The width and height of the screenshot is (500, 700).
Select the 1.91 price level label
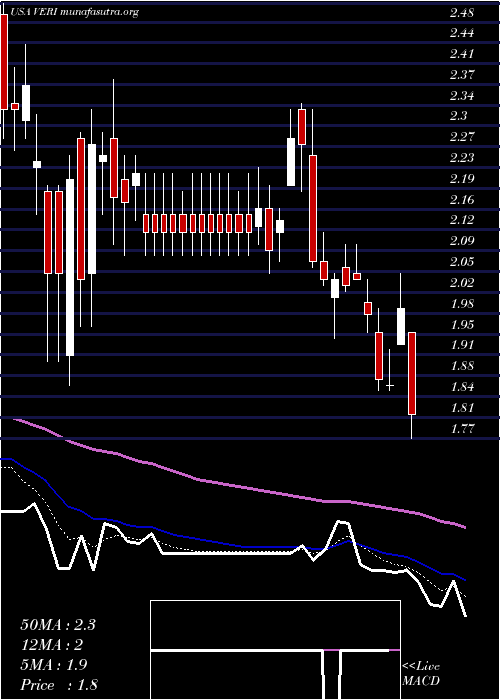[x=462, y=345]
